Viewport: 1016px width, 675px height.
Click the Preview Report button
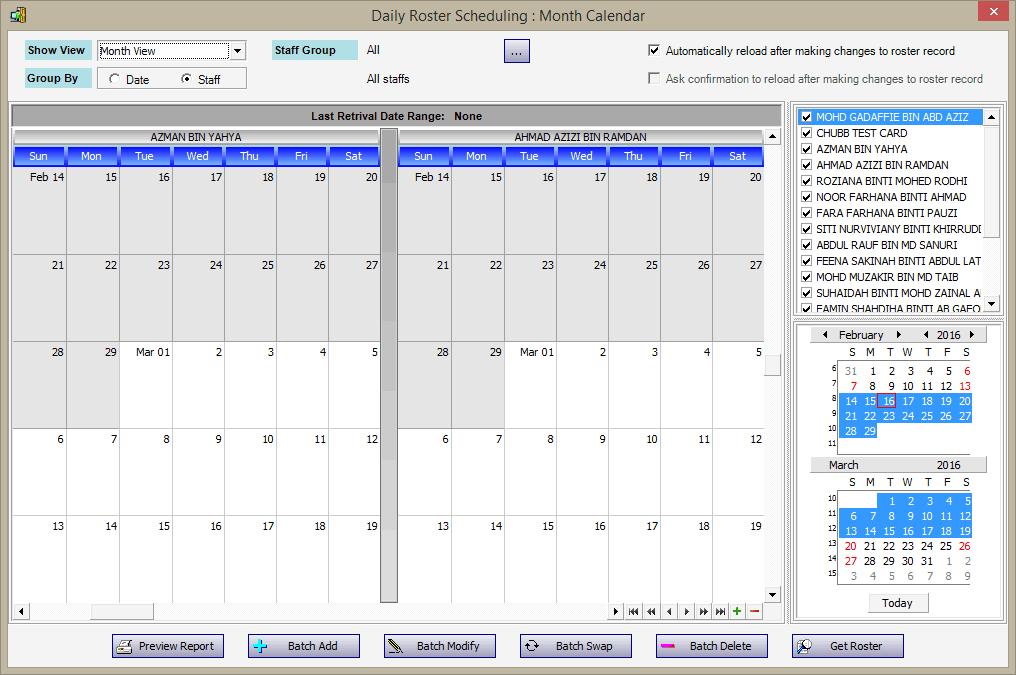click(167, 646)
